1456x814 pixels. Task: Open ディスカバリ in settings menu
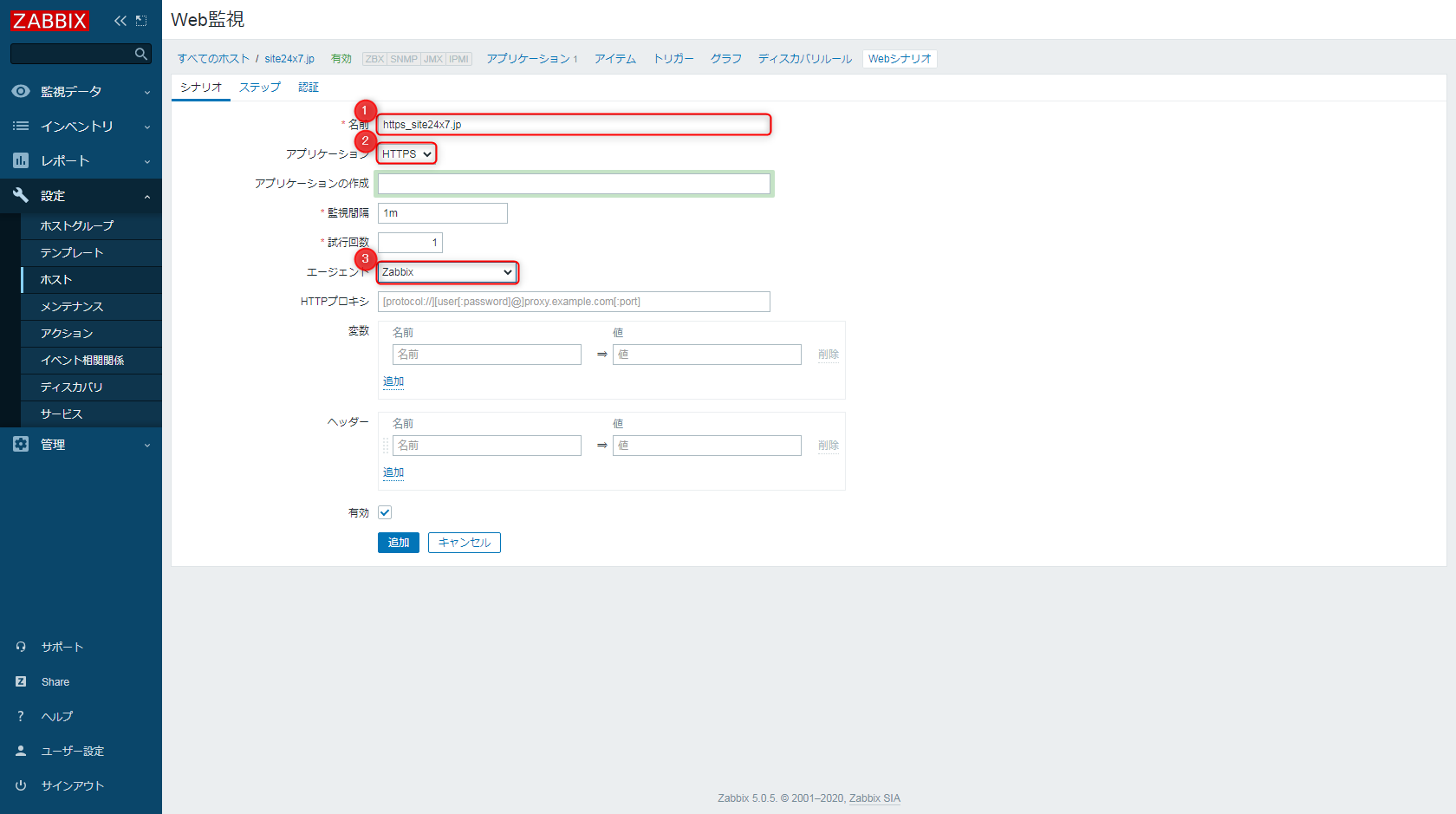tap(91, 387)
